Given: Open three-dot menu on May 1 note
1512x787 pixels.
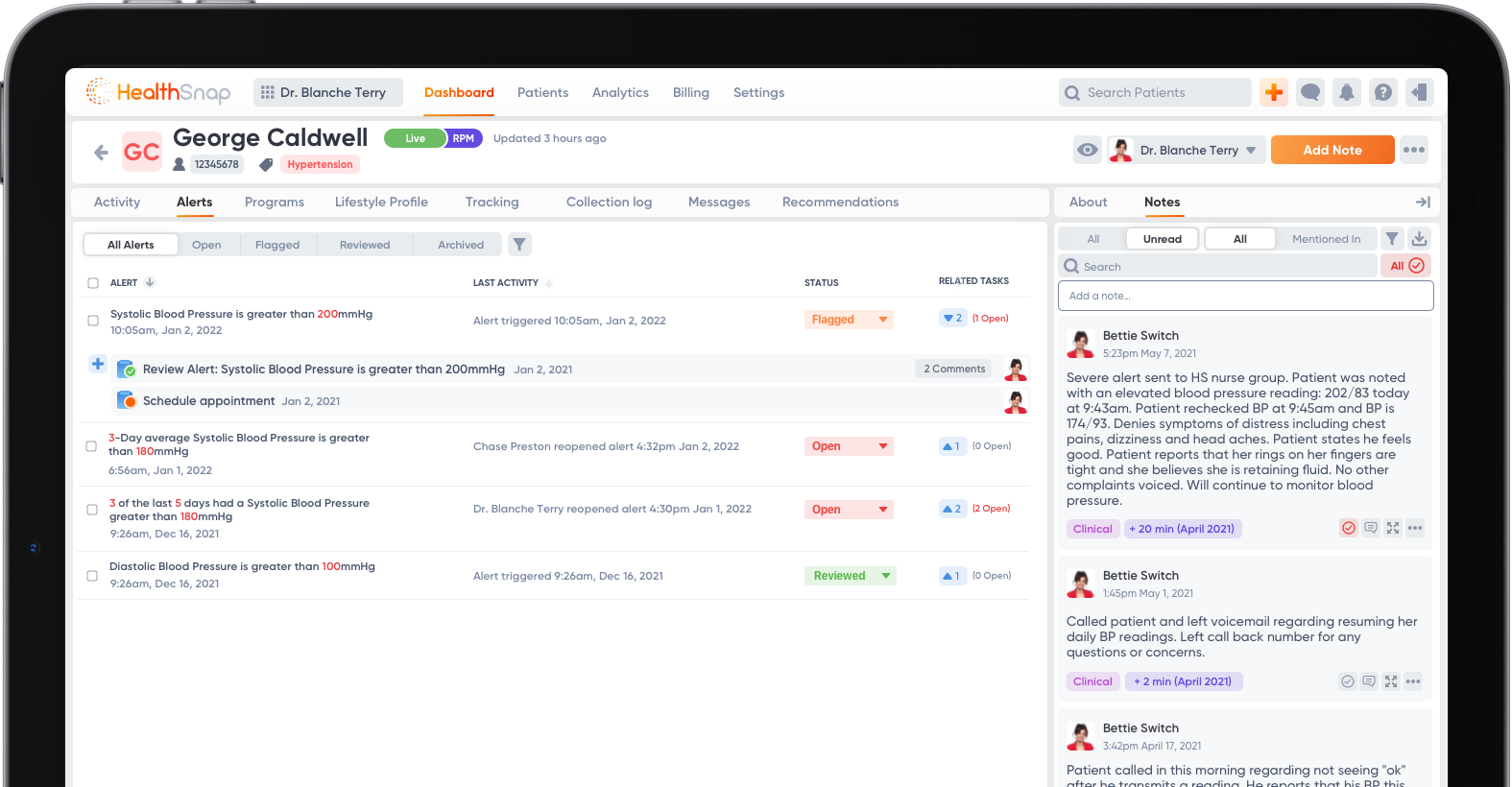Looking at the screenshot, I should click(x=1413, y=681).
